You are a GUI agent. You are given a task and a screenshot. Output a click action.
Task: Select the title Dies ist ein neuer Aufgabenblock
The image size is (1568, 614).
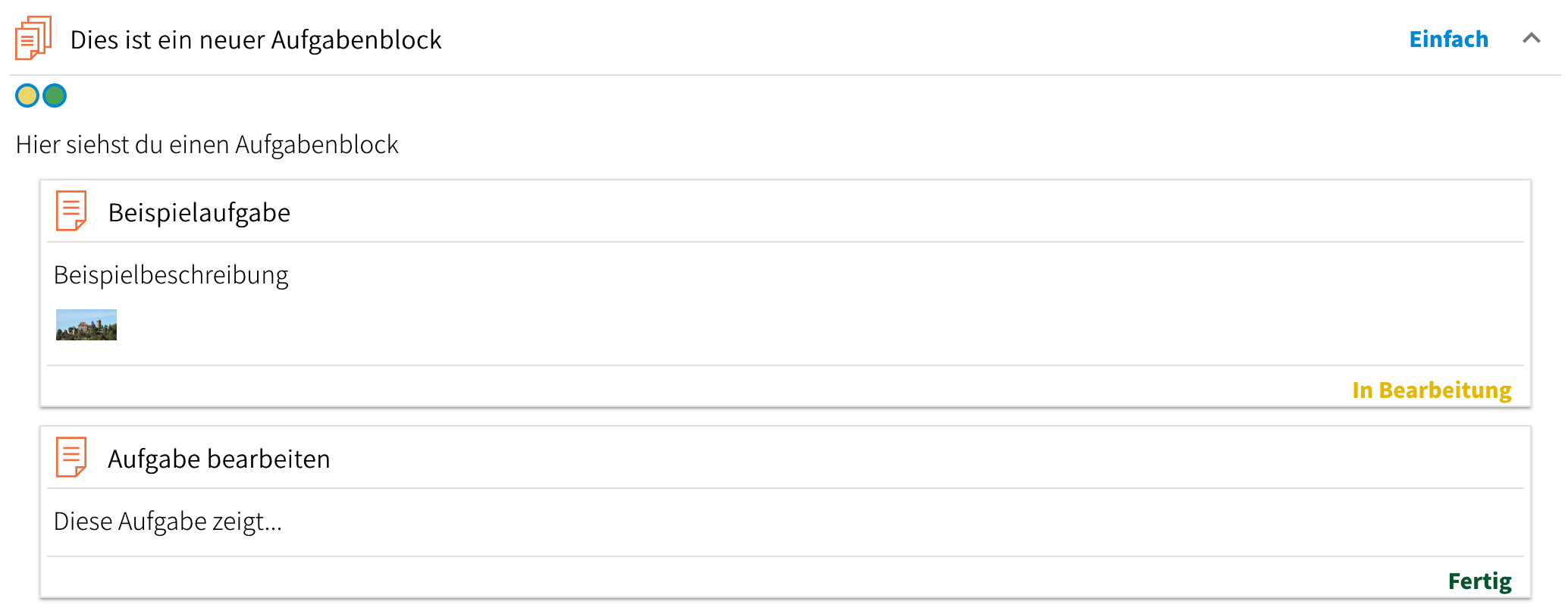[x=256, y=39]
